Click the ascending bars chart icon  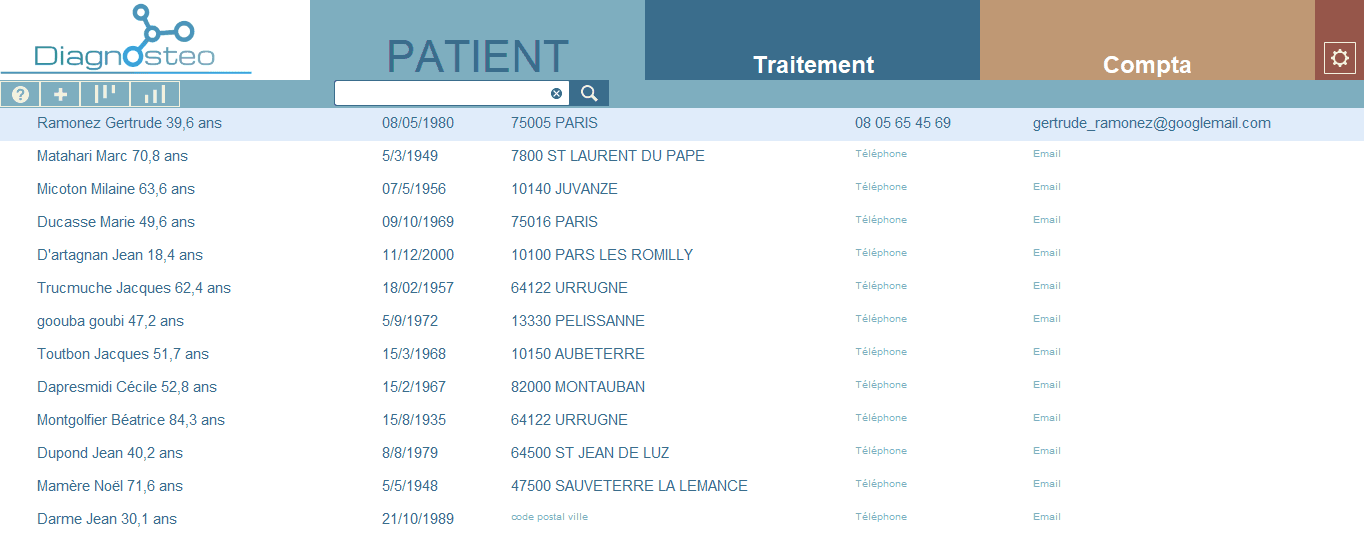[x=155, y=94]
